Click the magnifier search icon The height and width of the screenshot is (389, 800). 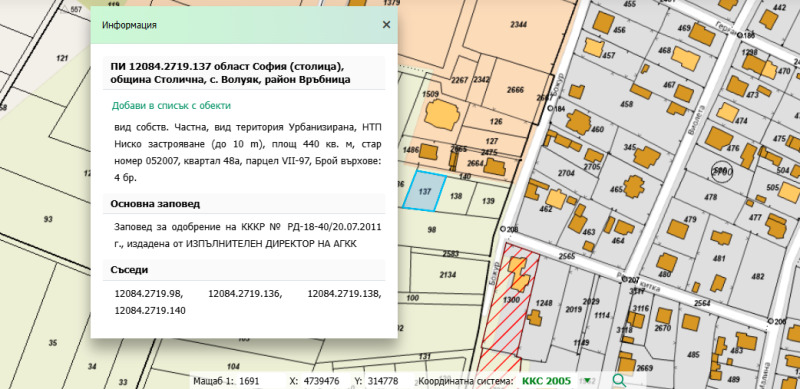pos(619,380)
